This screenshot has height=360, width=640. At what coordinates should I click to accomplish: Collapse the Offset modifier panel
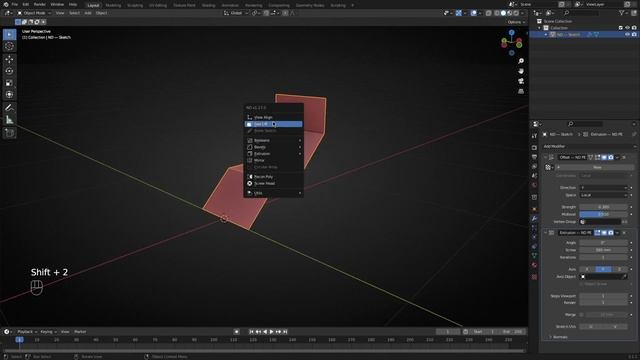(x=545, y=157)
